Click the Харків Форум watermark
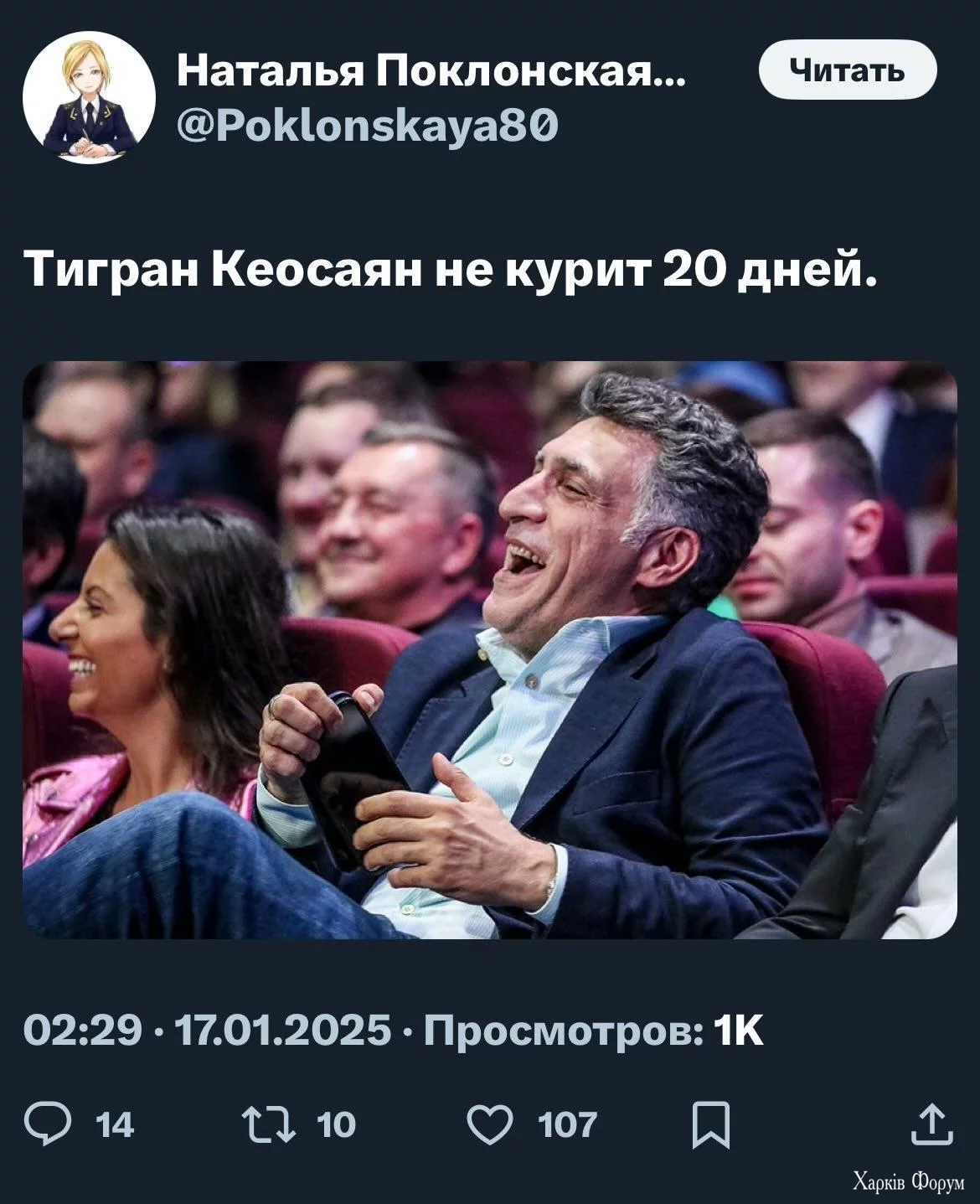 (908, 1182)
